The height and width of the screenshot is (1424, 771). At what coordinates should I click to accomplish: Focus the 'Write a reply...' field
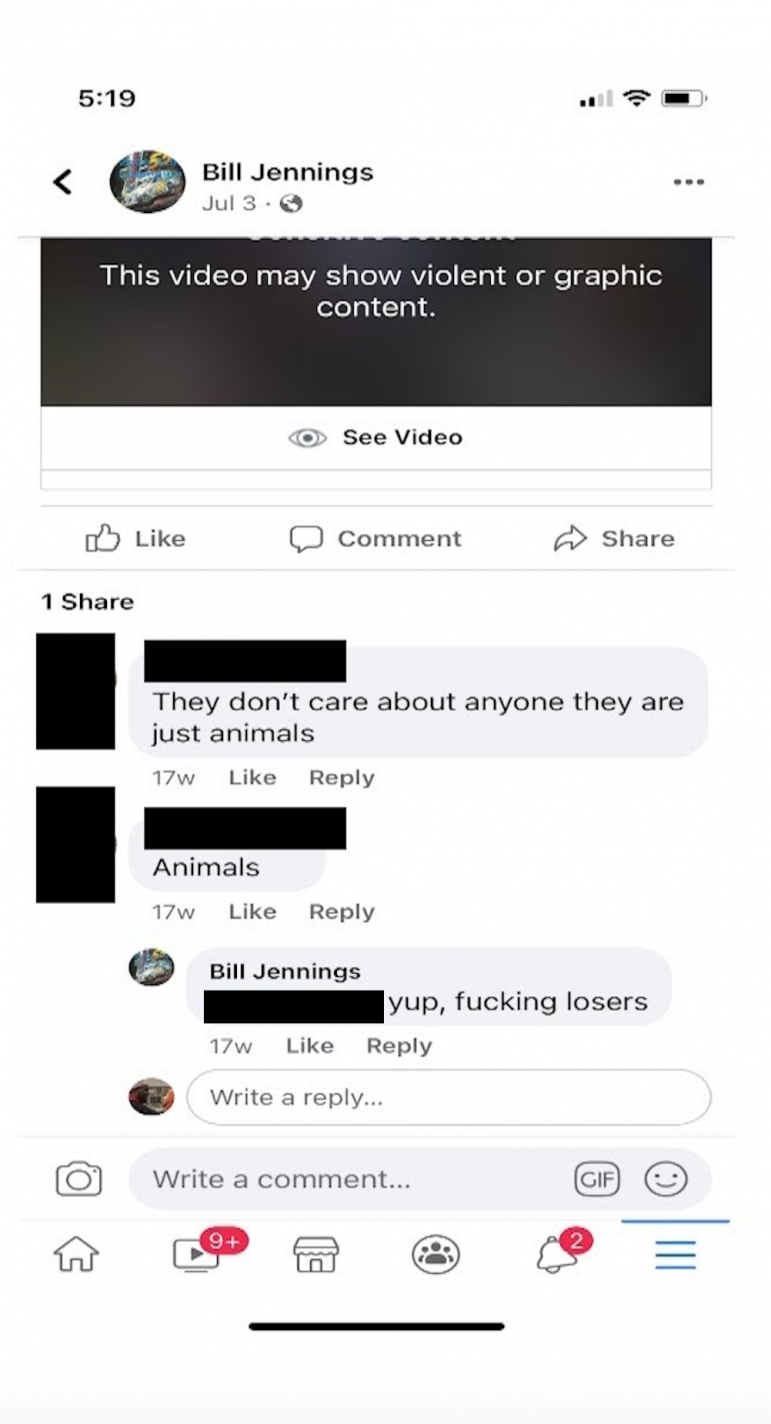point(449,1097)
